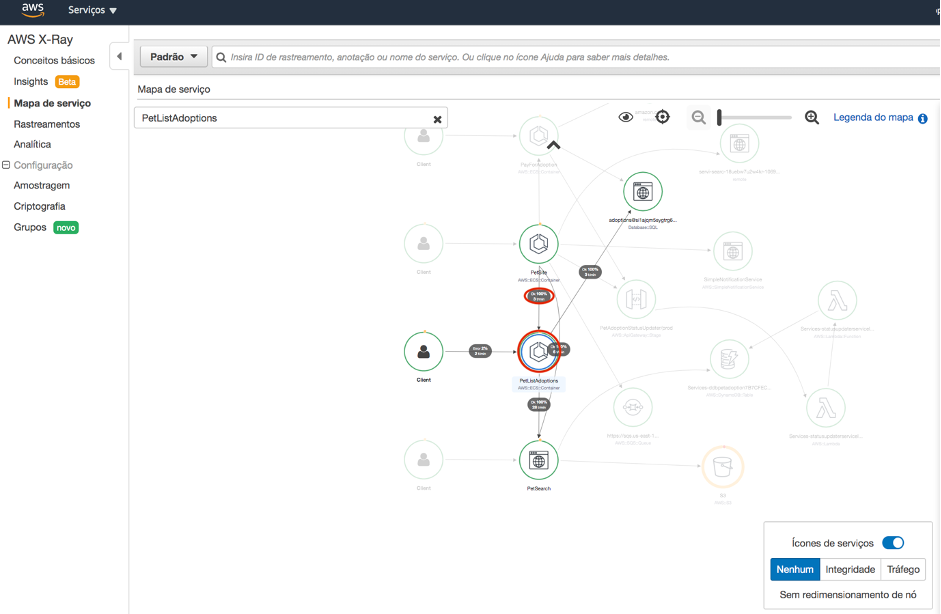Open Amostragem settings

coord(41,185)
